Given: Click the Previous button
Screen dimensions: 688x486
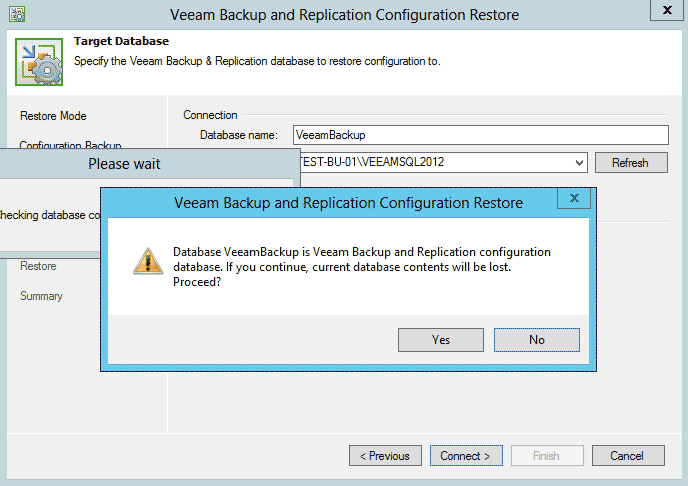Looking at the screenshot, I should click(x=385, y=456).
